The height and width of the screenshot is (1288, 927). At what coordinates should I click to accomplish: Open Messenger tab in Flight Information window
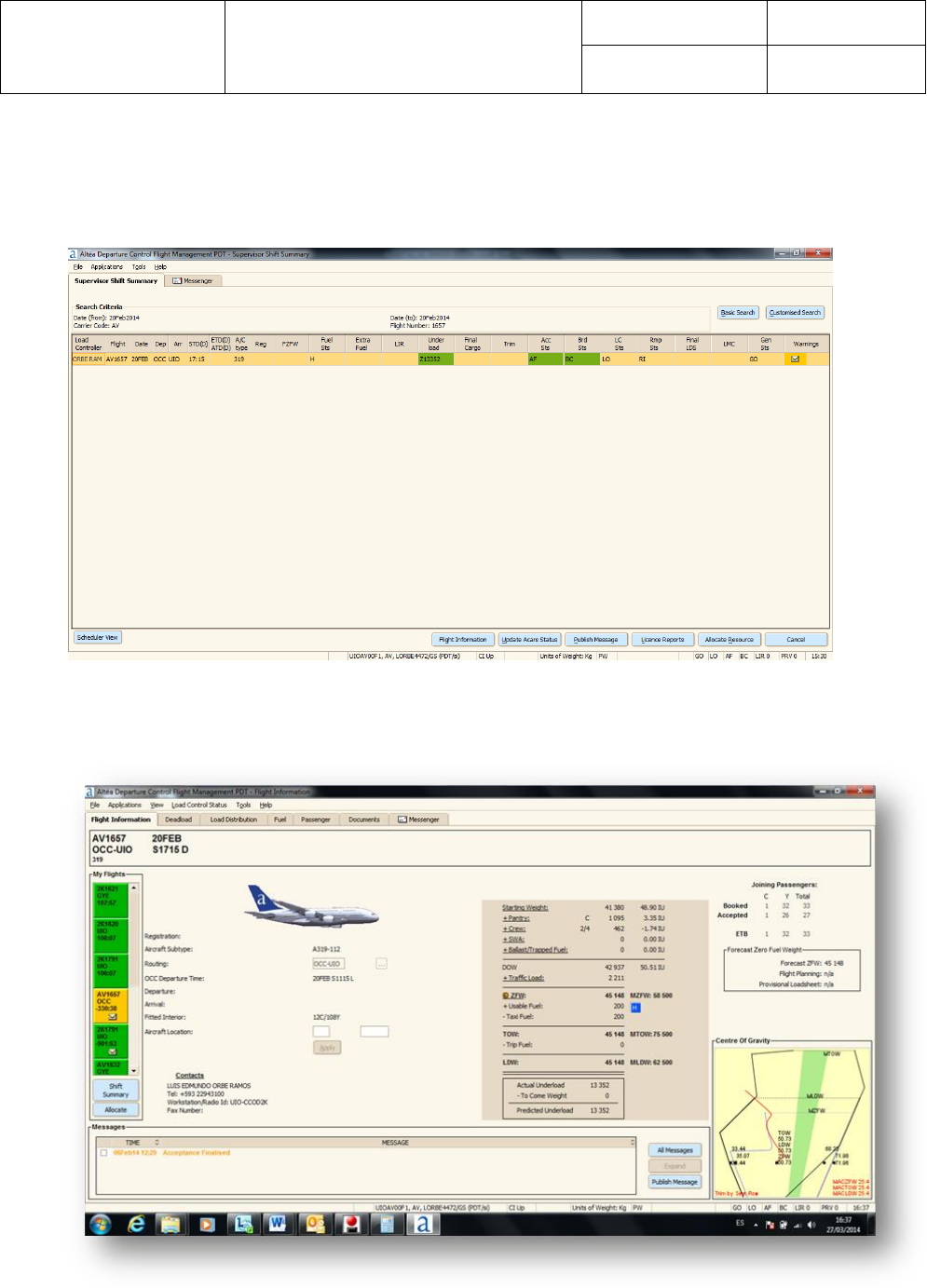[x=418, y=820]
